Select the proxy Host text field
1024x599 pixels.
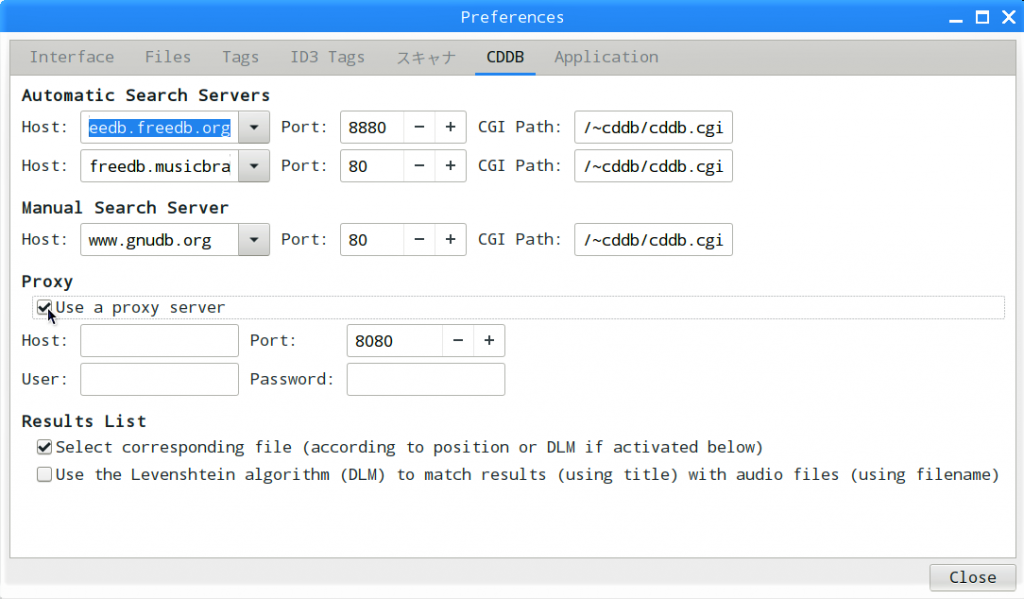point(159,340)
